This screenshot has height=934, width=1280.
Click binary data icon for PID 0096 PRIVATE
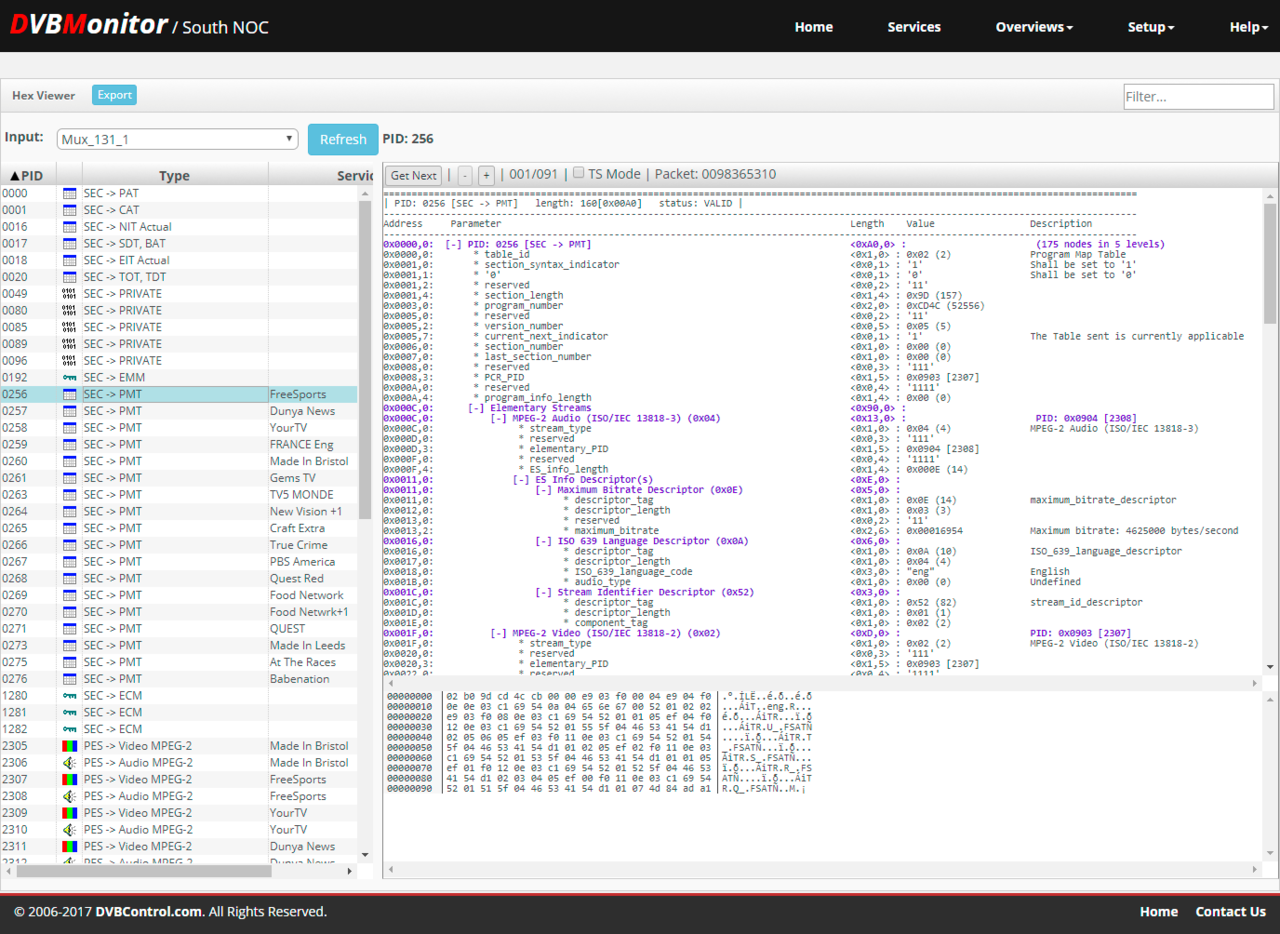pos(70,361)
